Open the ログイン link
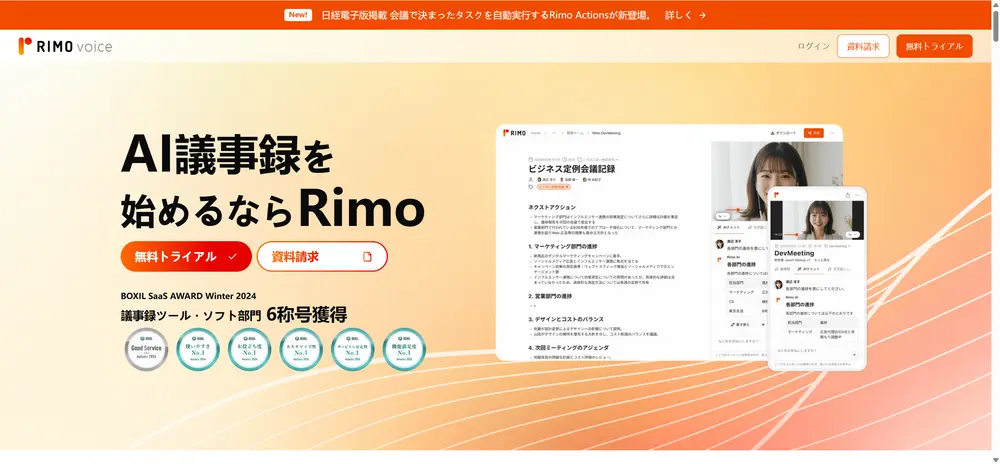 tap(813, 46)
